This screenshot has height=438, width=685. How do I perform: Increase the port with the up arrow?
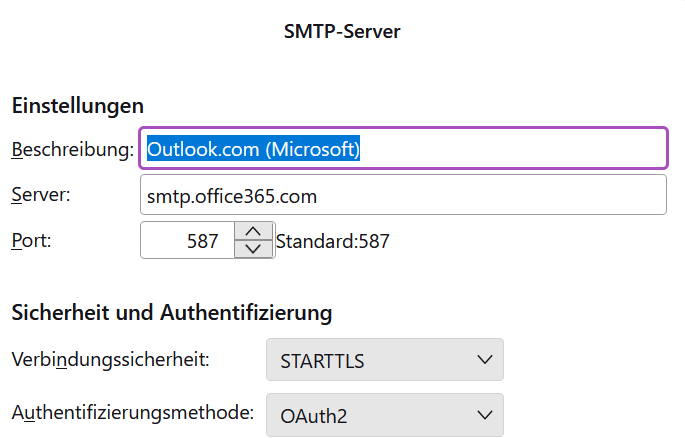pyautogui.click(x=254, y=231)
